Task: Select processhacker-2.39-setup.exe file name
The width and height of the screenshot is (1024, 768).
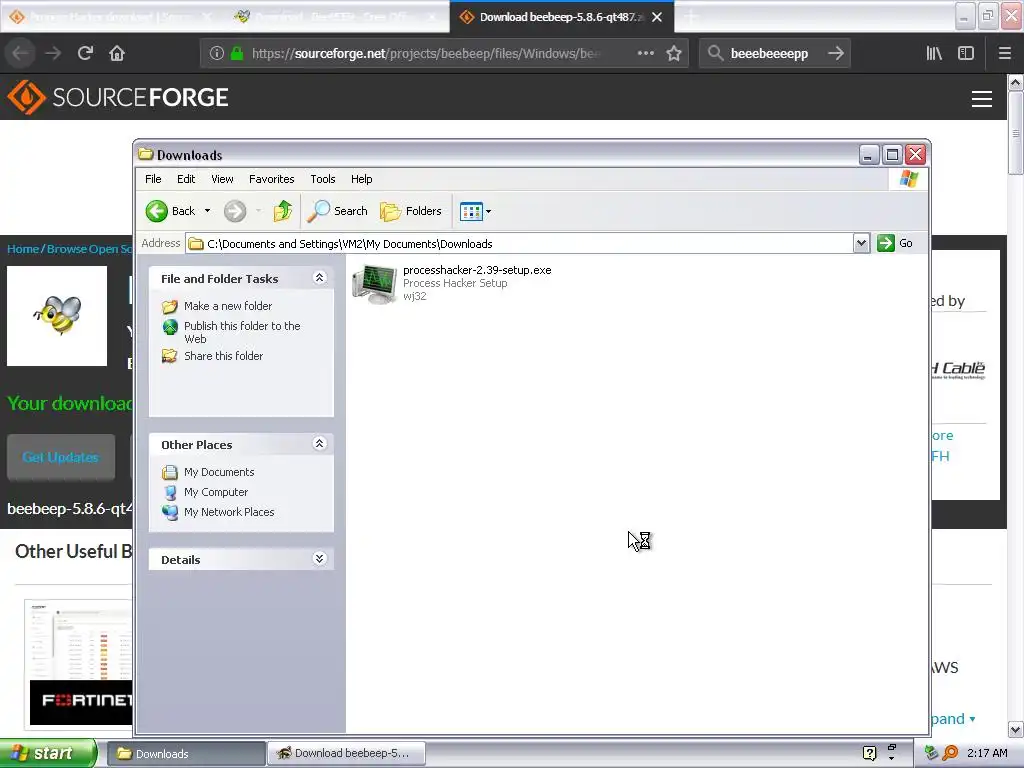Action: point(477,270)
